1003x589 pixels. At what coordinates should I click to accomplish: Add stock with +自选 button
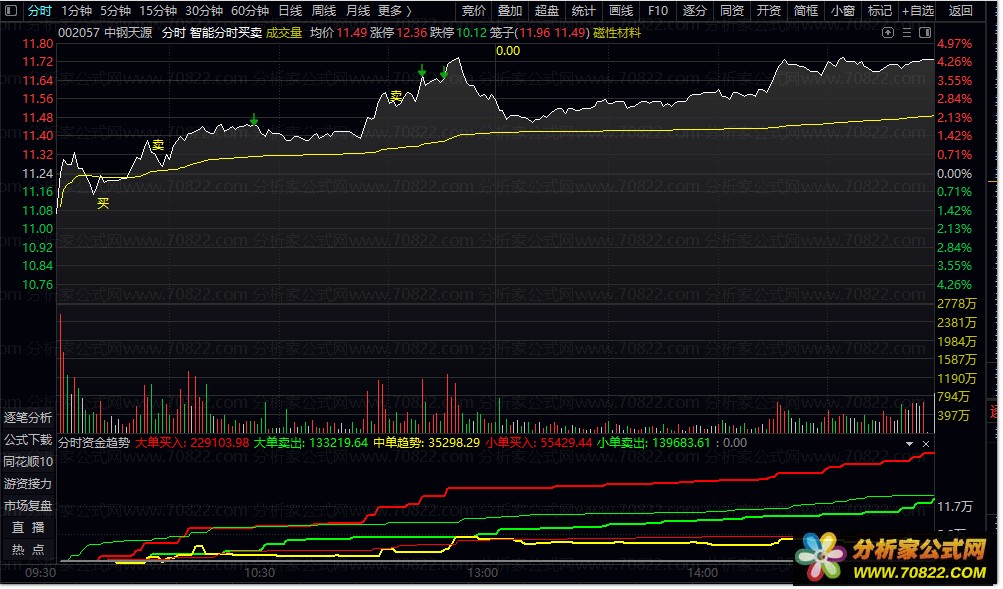[918, 11]
